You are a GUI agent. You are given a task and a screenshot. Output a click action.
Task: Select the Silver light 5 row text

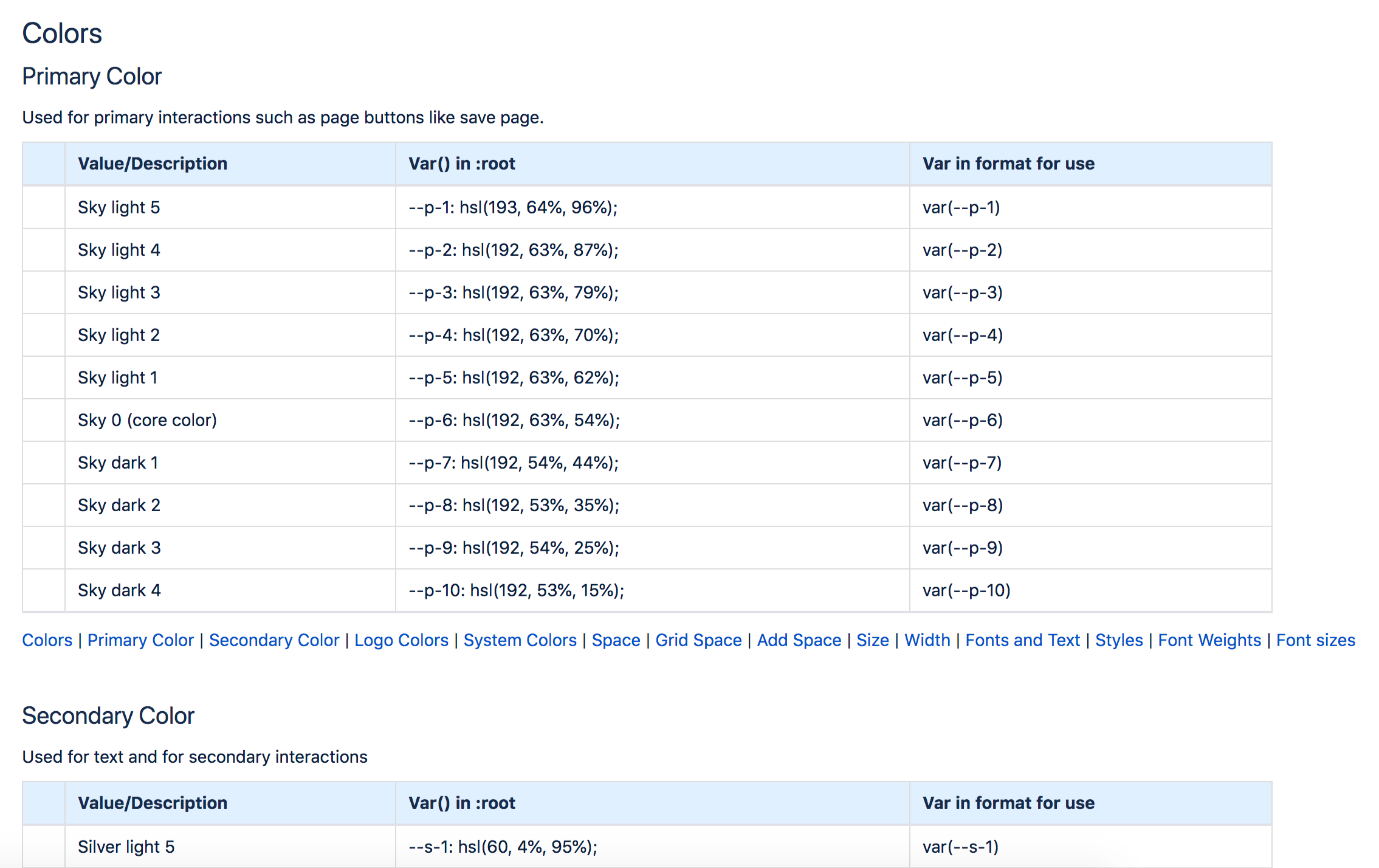126,847
